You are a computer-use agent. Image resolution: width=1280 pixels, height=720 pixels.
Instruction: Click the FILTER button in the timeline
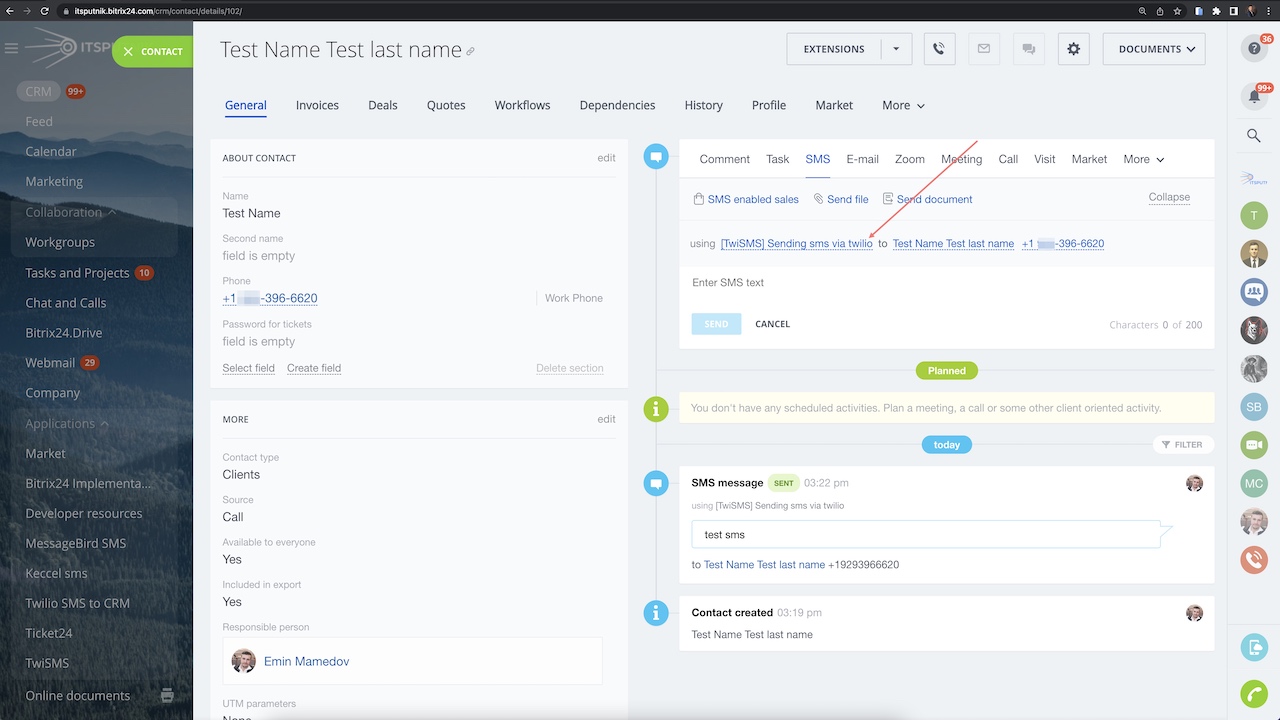click(x=1182, y=445)
